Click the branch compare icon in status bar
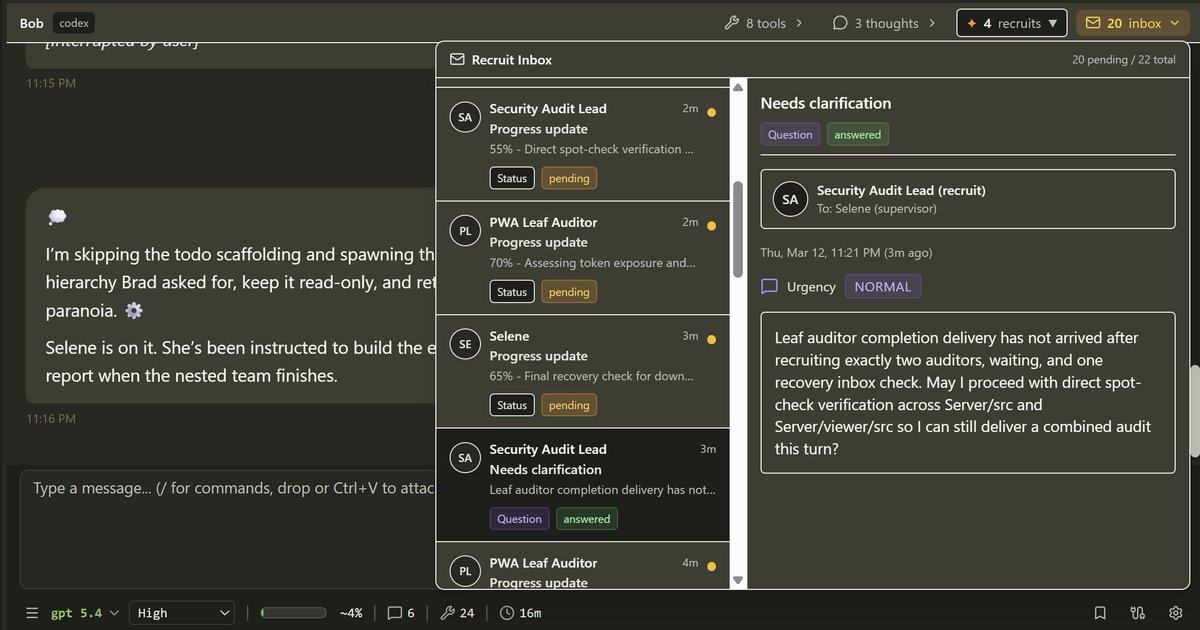This screenshot has height=630, width=1200. (1138, 613)
